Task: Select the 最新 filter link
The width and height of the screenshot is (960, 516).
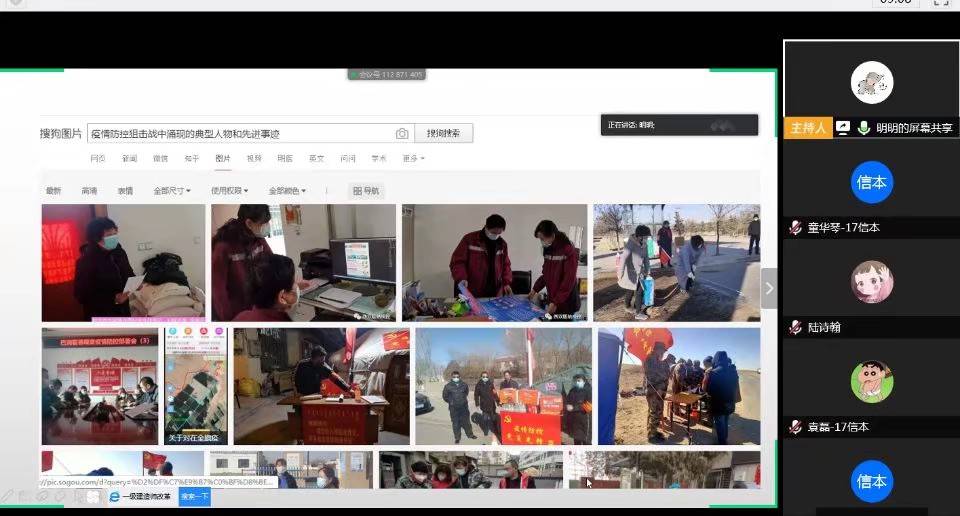Action: (53, 191)
